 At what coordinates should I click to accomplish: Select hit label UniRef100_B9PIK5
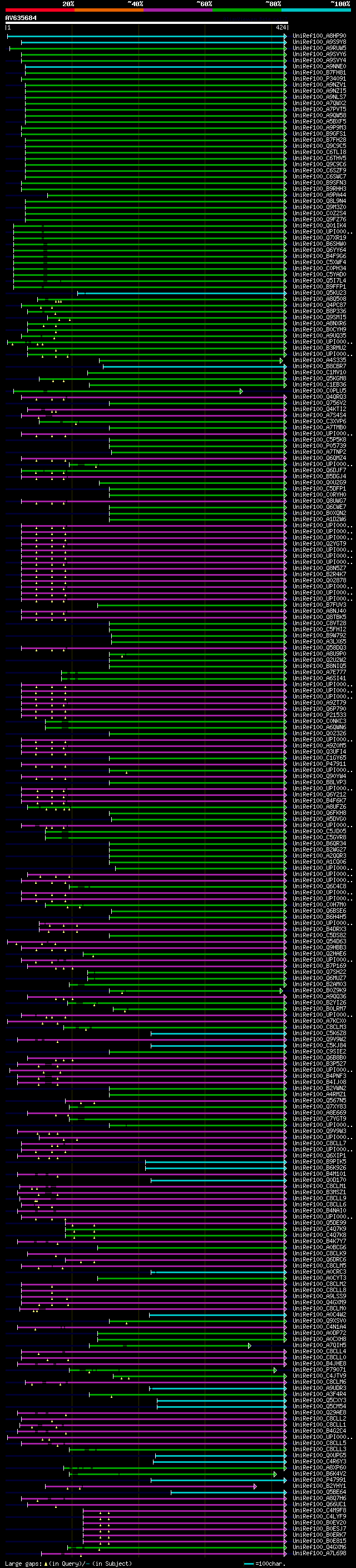tap(319, 1161)
